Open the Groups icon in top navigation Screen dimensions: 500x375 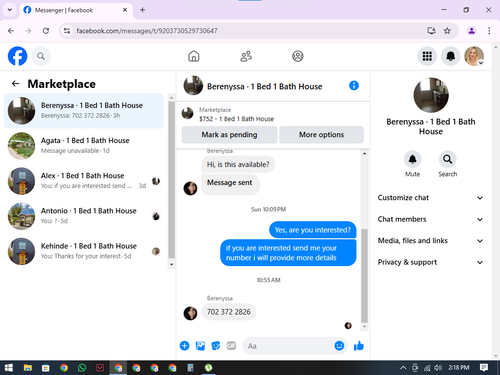(298, 56)
